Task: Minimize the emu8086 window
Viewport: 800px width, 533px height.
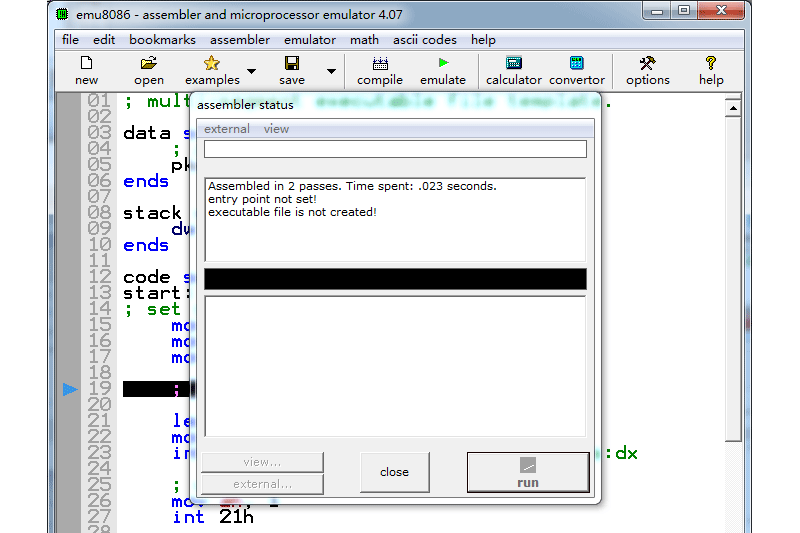Action: [657, 11]
